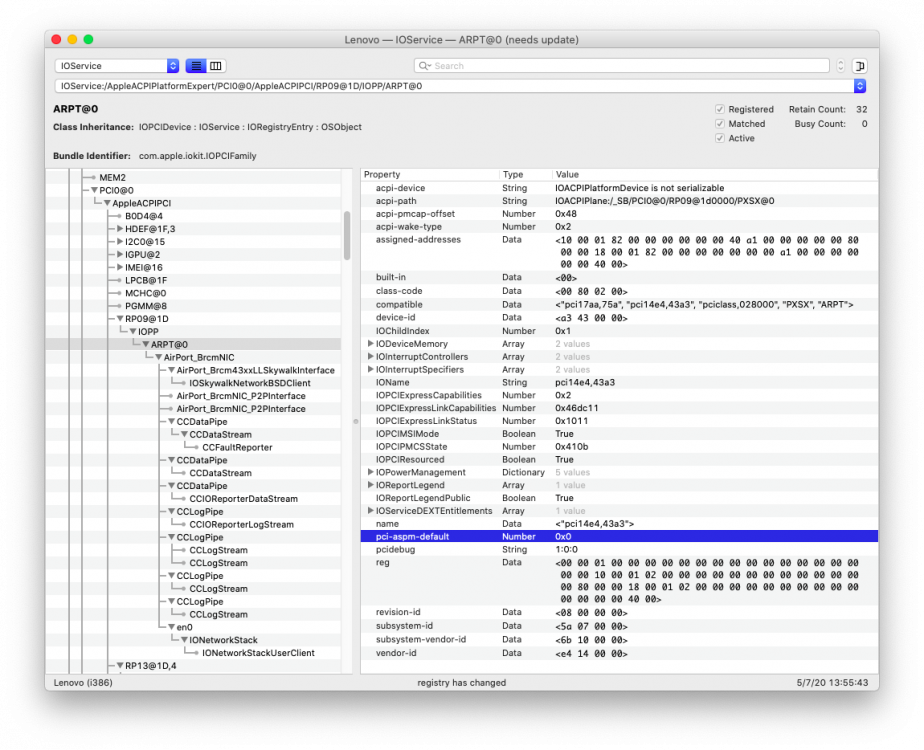Collapse the AppleACPIPCI node

pos(107,203)
